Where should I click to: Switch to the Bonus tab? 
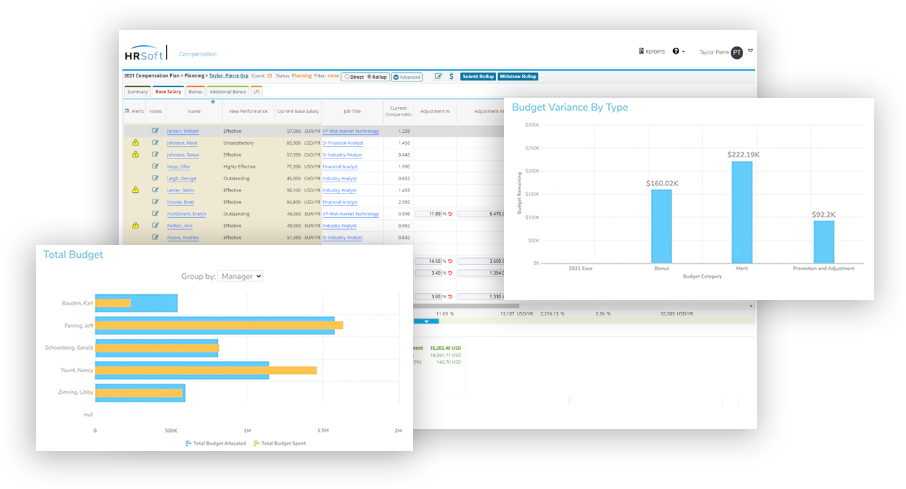tap(195, 91)
